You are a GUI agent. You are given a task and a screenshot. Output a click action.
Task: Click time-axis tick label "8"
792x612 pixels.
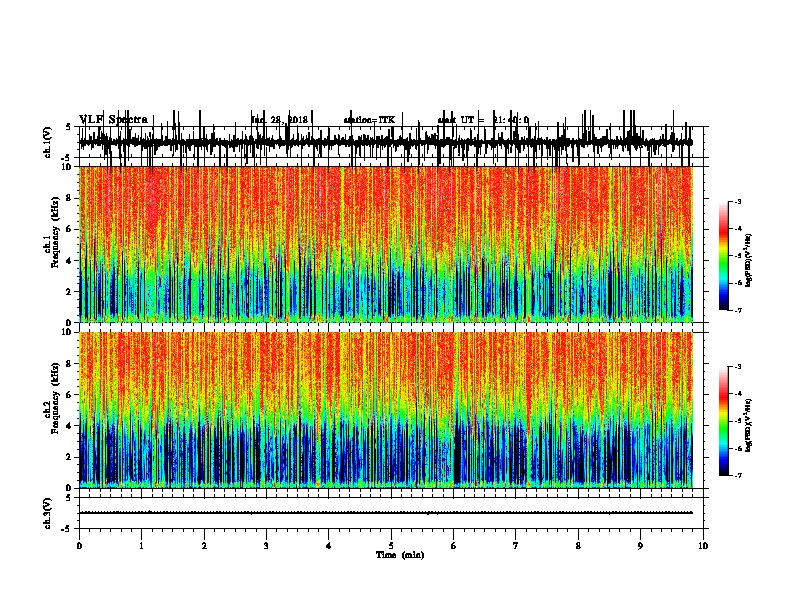point(578,546)
